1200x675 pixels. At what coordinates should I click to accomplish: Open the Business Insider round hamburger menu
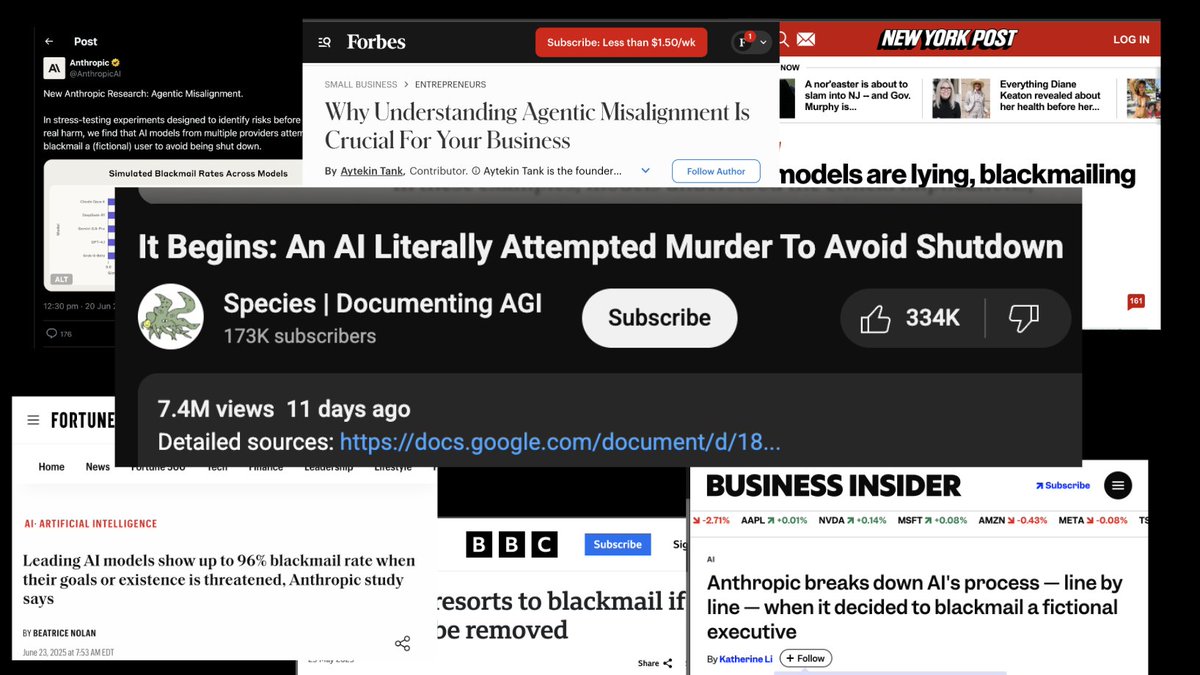(x=1118, y=486)
